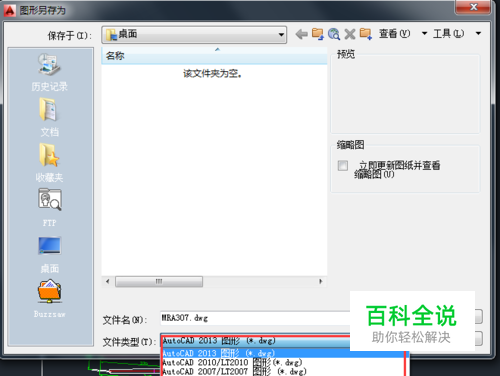This screenshot has width=500, height=376.
Task: Click the scroll right arrow of file list
Action: tap(321, 281)
